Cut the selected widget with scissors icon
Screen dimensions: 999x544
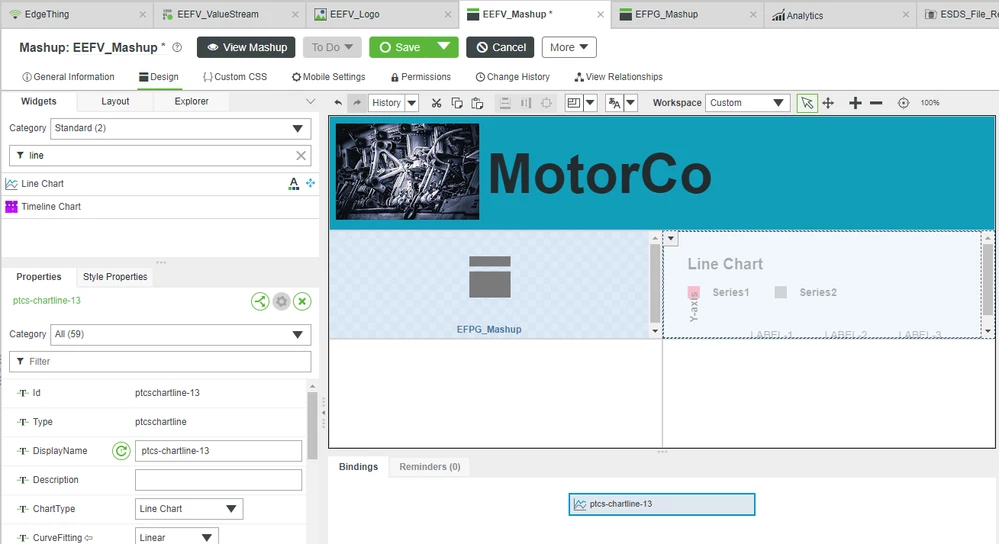[x=436, y=103]
